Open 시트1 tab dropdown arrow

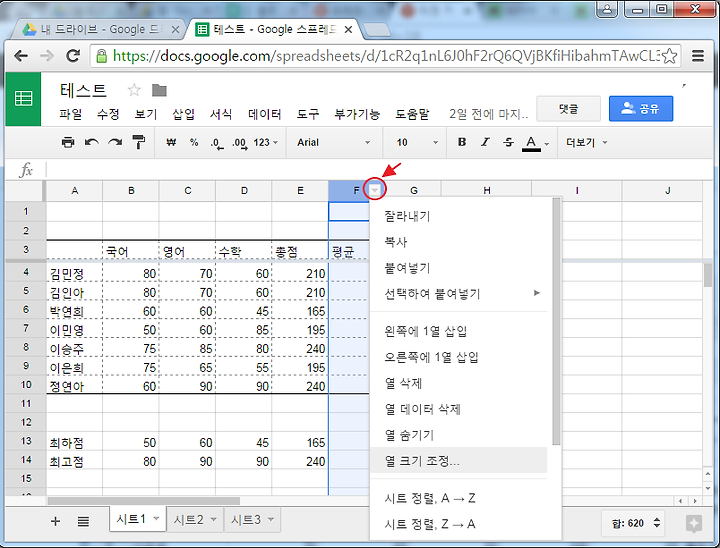pos(156,519)
